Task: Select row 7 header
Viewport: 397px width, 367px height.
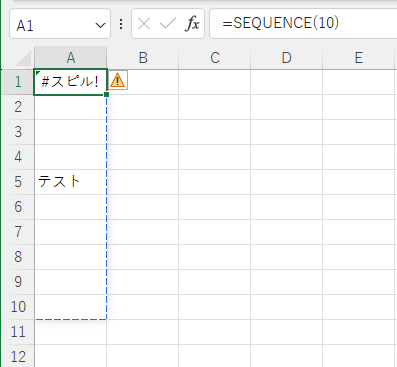Action: [18, 232]
